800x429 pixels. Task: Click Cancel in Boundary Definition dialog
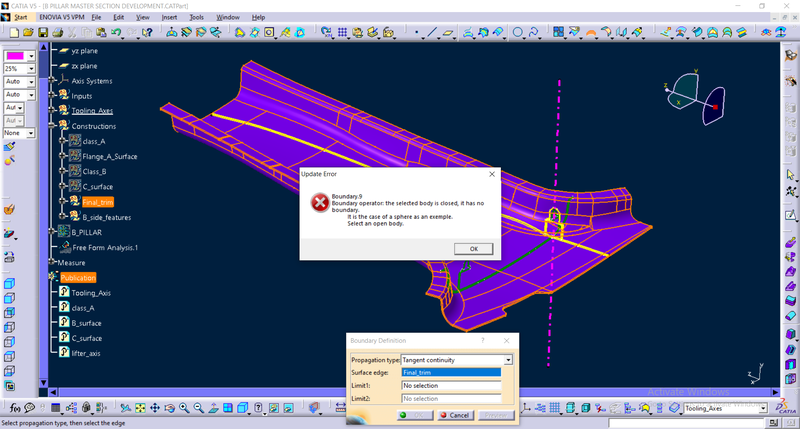(x=456, y=414)
